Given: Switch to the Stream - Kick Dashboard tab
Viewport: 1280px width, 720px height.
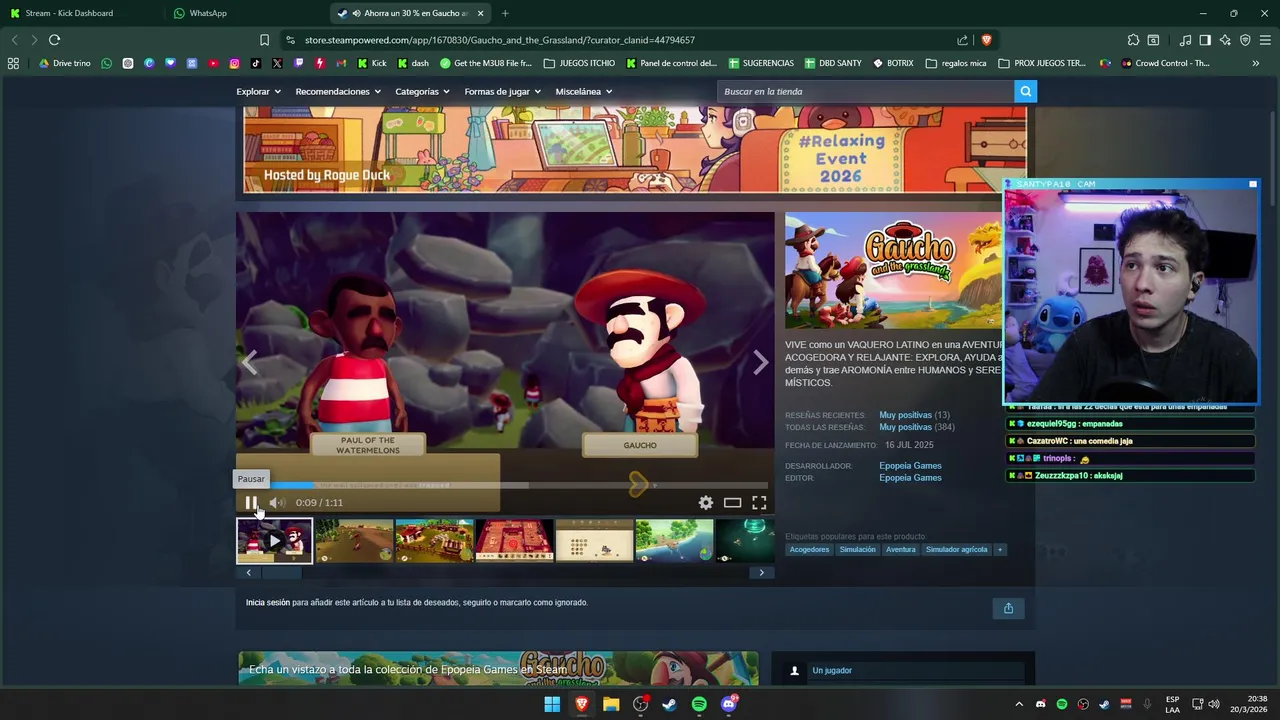Looking at the screenshot, I should click(80, 13).
